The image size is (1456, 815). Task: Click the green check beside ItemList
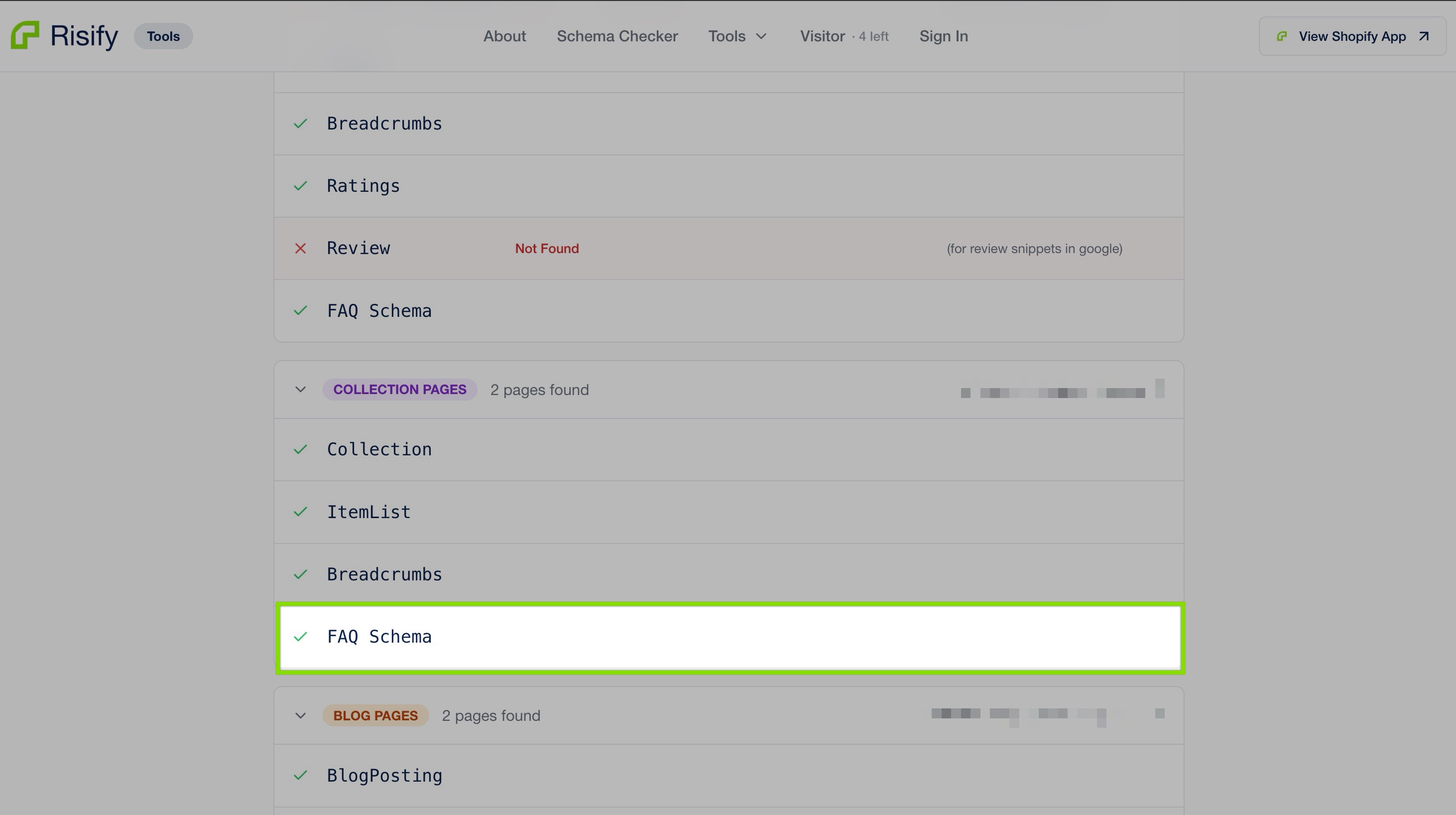click(x=300, y=511)
